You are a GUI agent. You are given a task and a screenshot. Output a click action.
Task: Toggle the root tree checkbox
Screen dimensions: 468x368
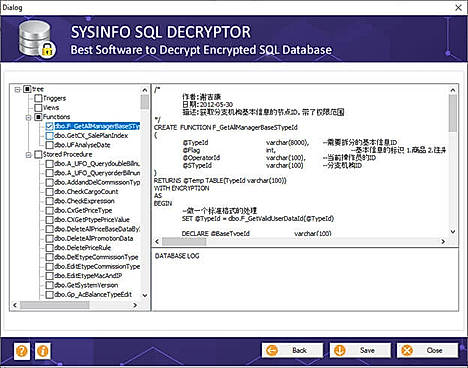pos(27,89)
